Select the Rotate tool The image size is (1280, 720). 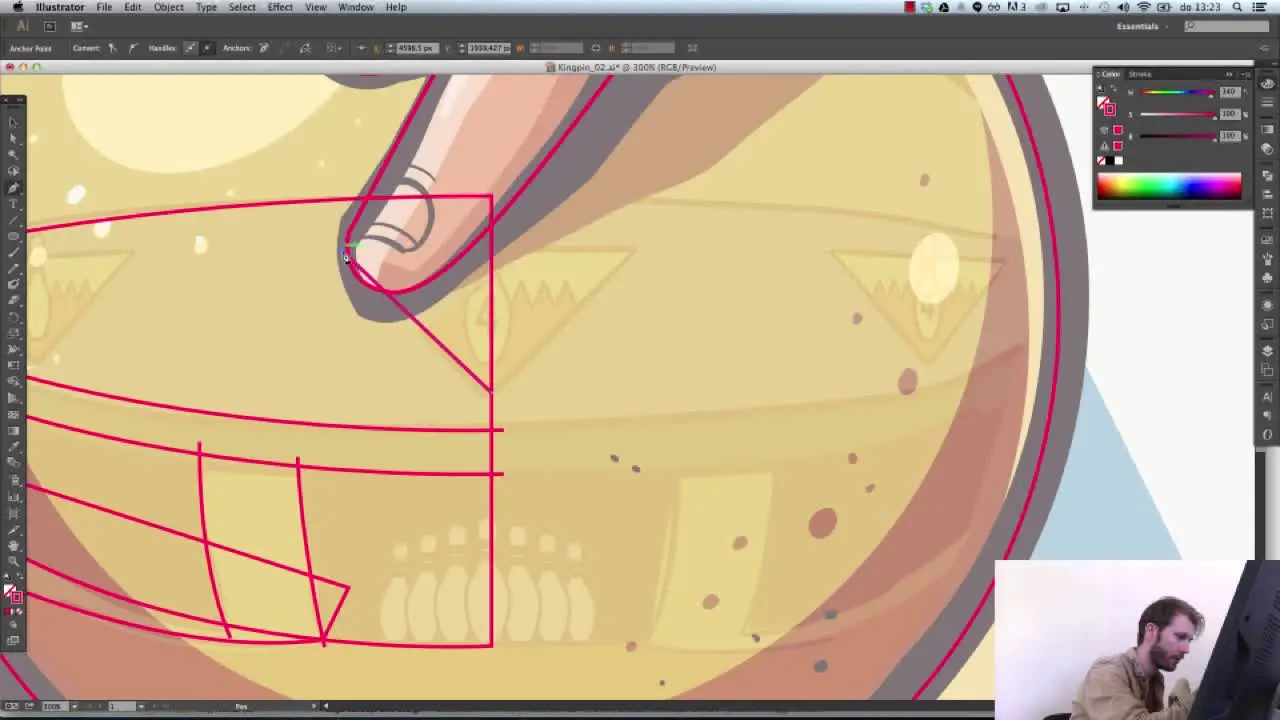(14, 317)
